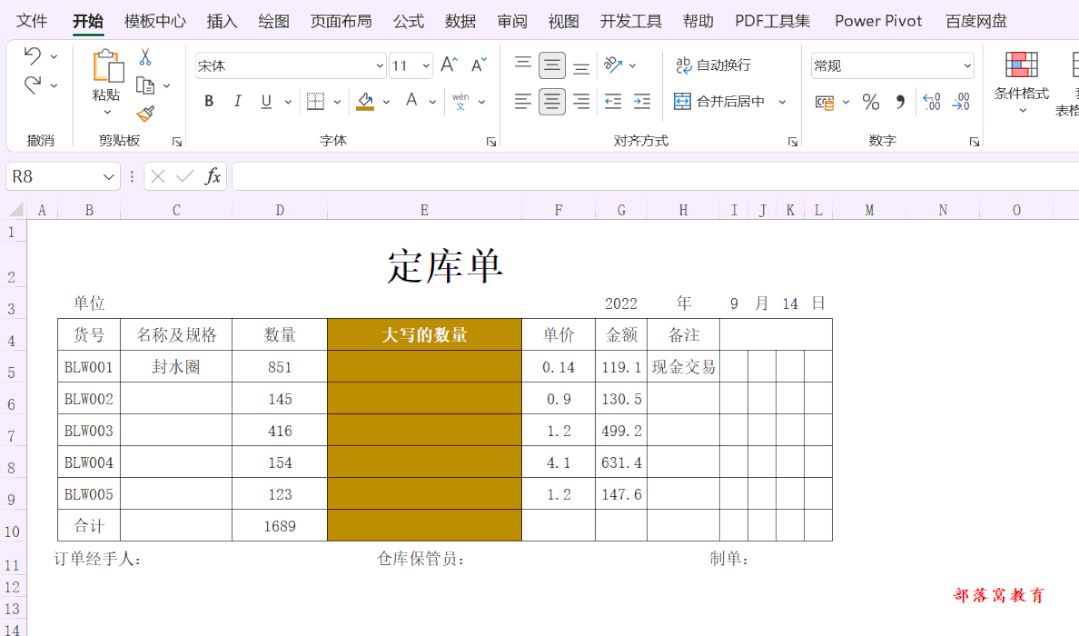Click the text orientation icon
The height and width of the screenshot is (636, 1079).
coord(612,65)
